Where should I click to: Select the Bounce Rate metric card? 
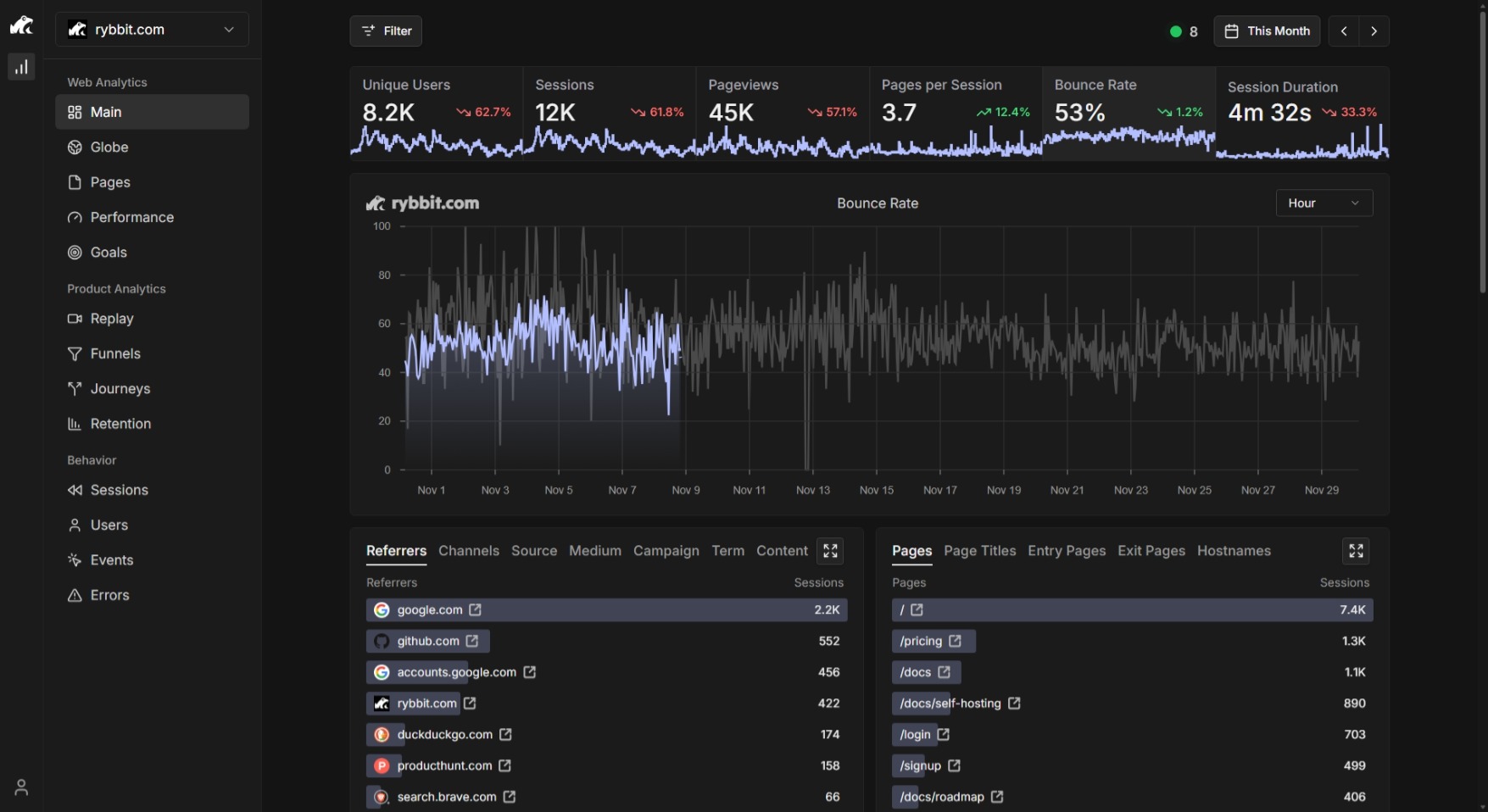[x=1128, y=113]
